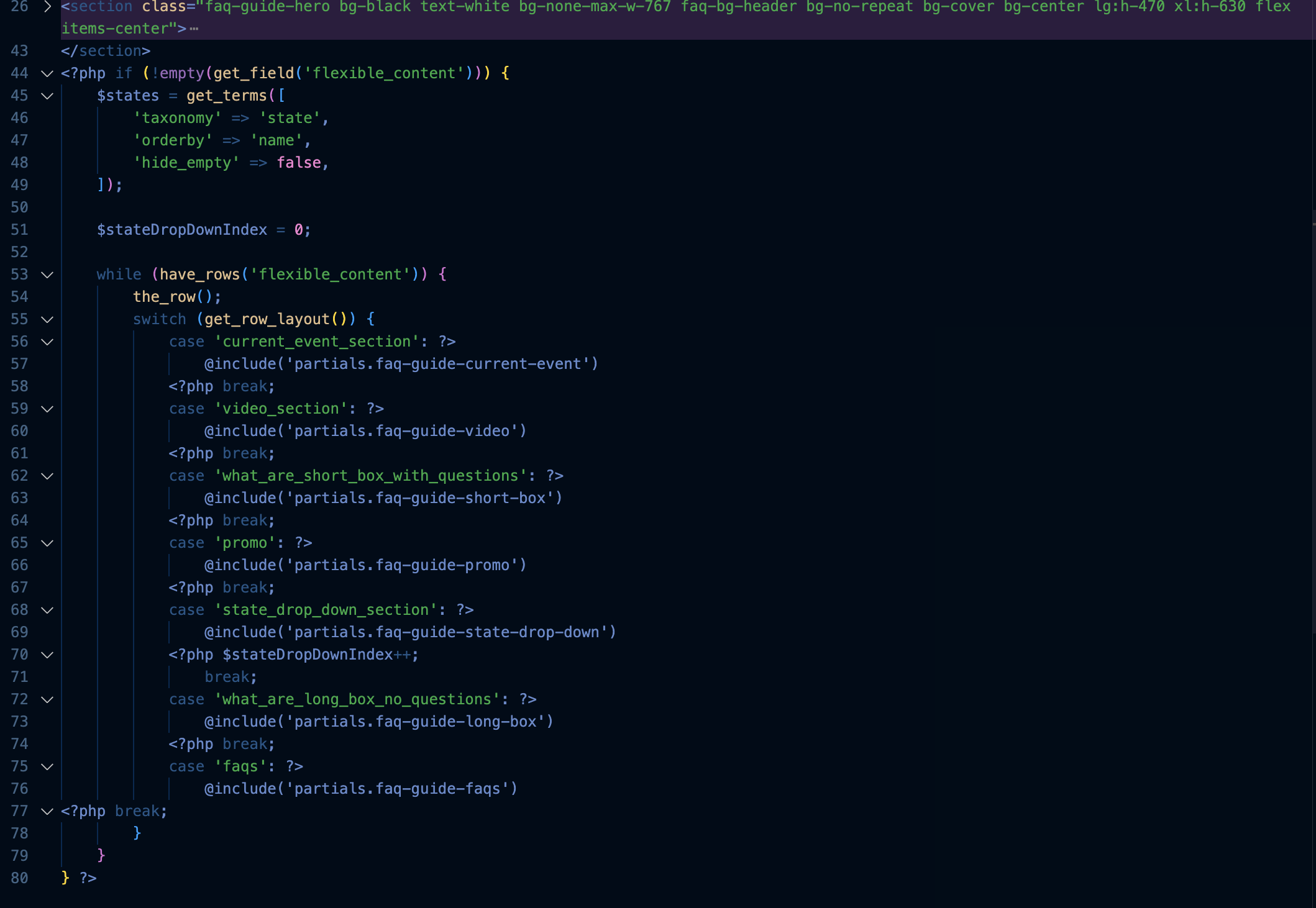Fold the video_section case on line 59
The image size is (1316, 908).
(x=47, y=409)
